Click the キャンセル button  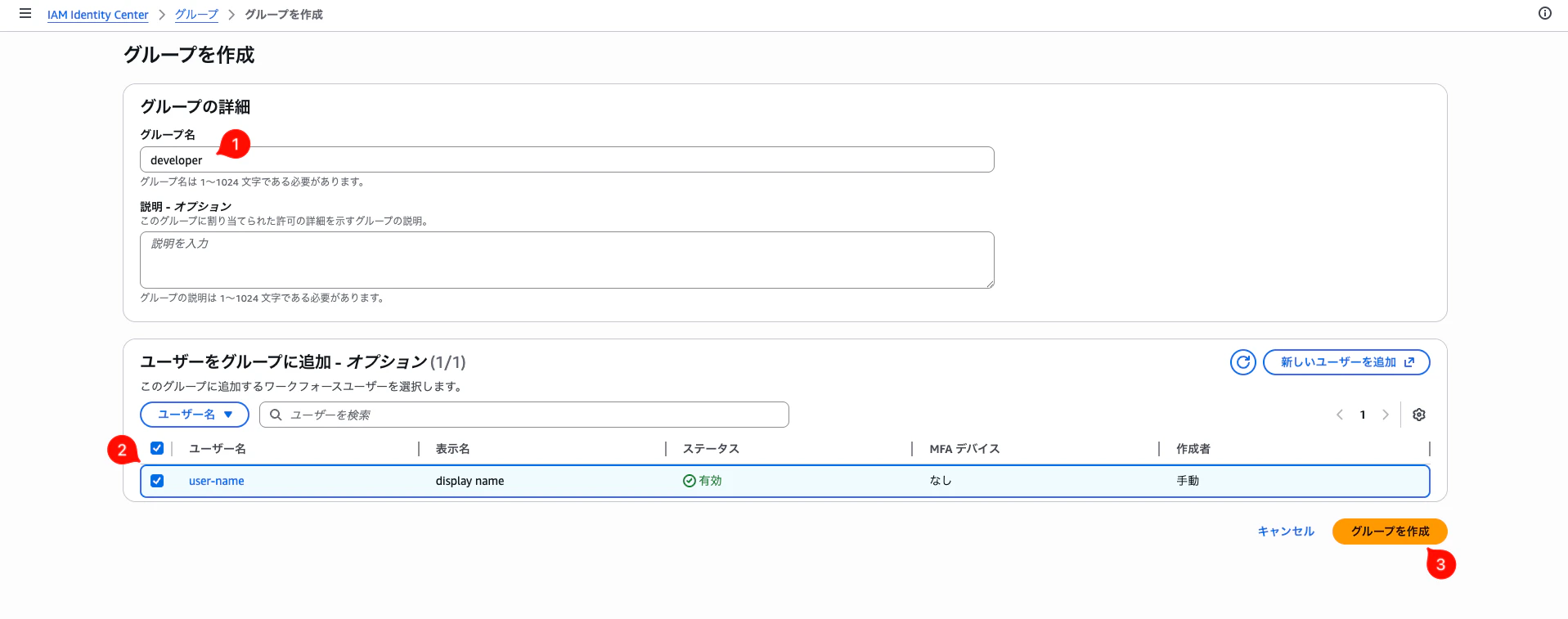tap(1286, 532)
